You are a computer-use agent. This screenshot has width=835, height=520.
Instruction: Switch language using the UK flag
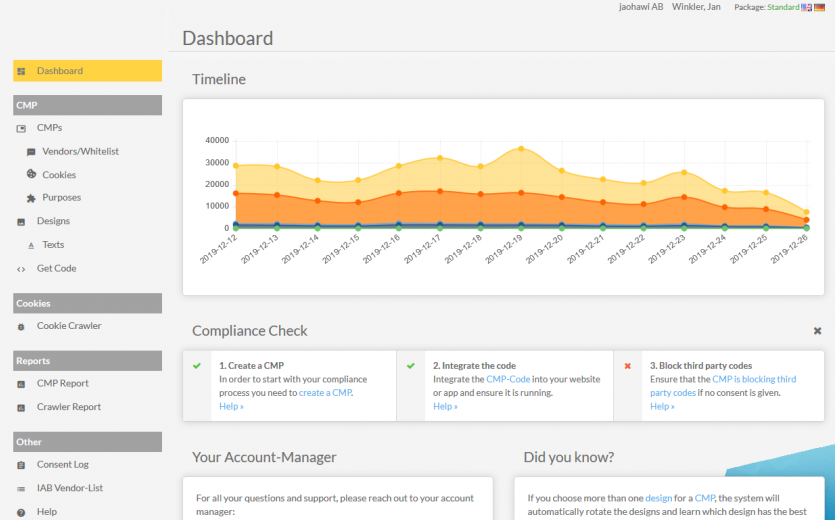[806, 7]
